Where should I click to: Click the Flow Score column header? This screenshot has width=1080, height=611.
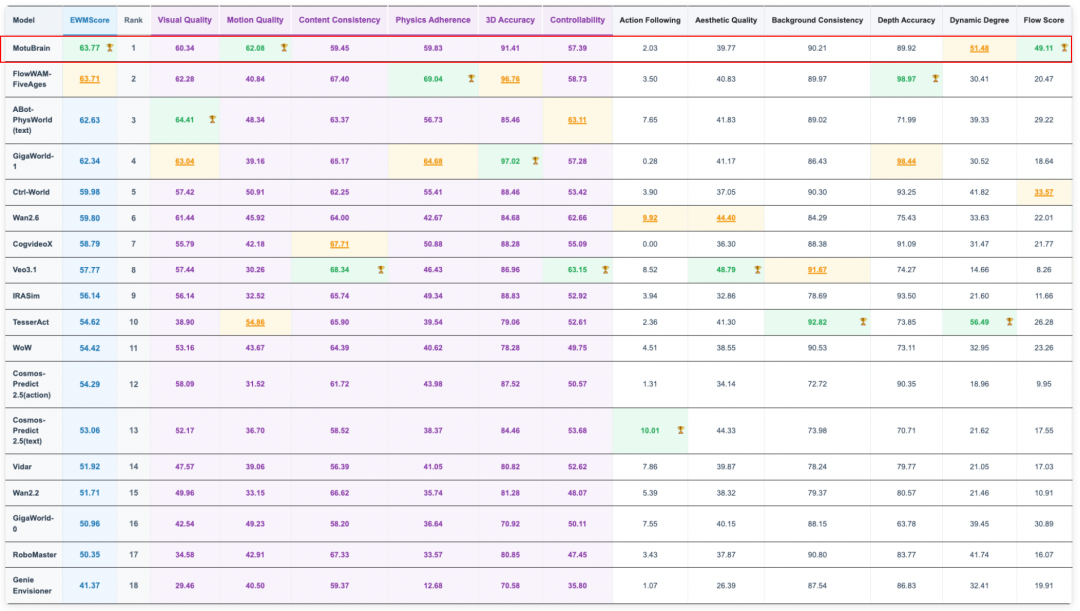[x=1045, y=20]
